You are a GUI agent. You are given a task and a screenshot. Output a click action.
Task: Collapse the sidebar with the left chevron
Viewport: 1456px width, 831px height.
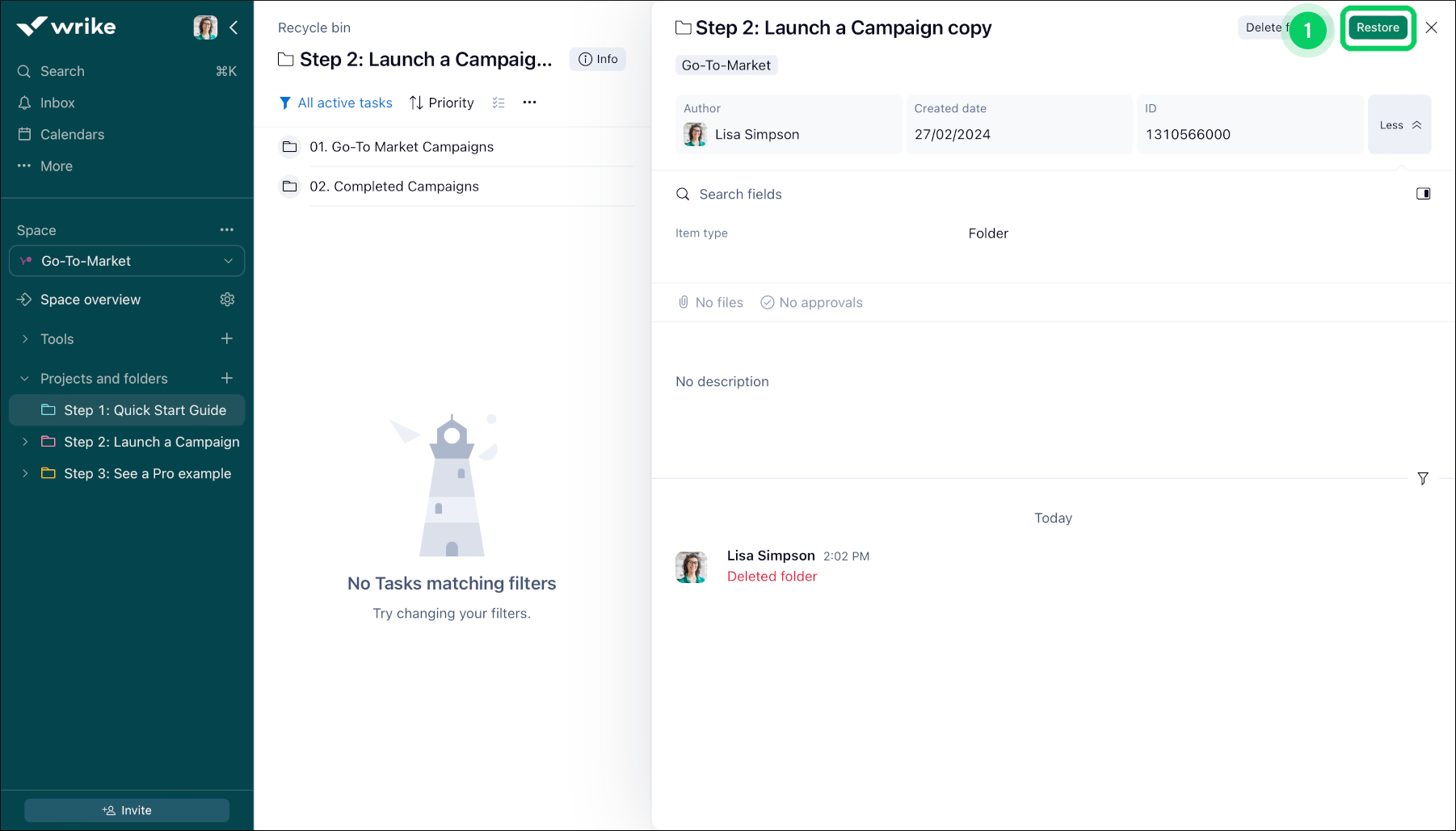234,27
